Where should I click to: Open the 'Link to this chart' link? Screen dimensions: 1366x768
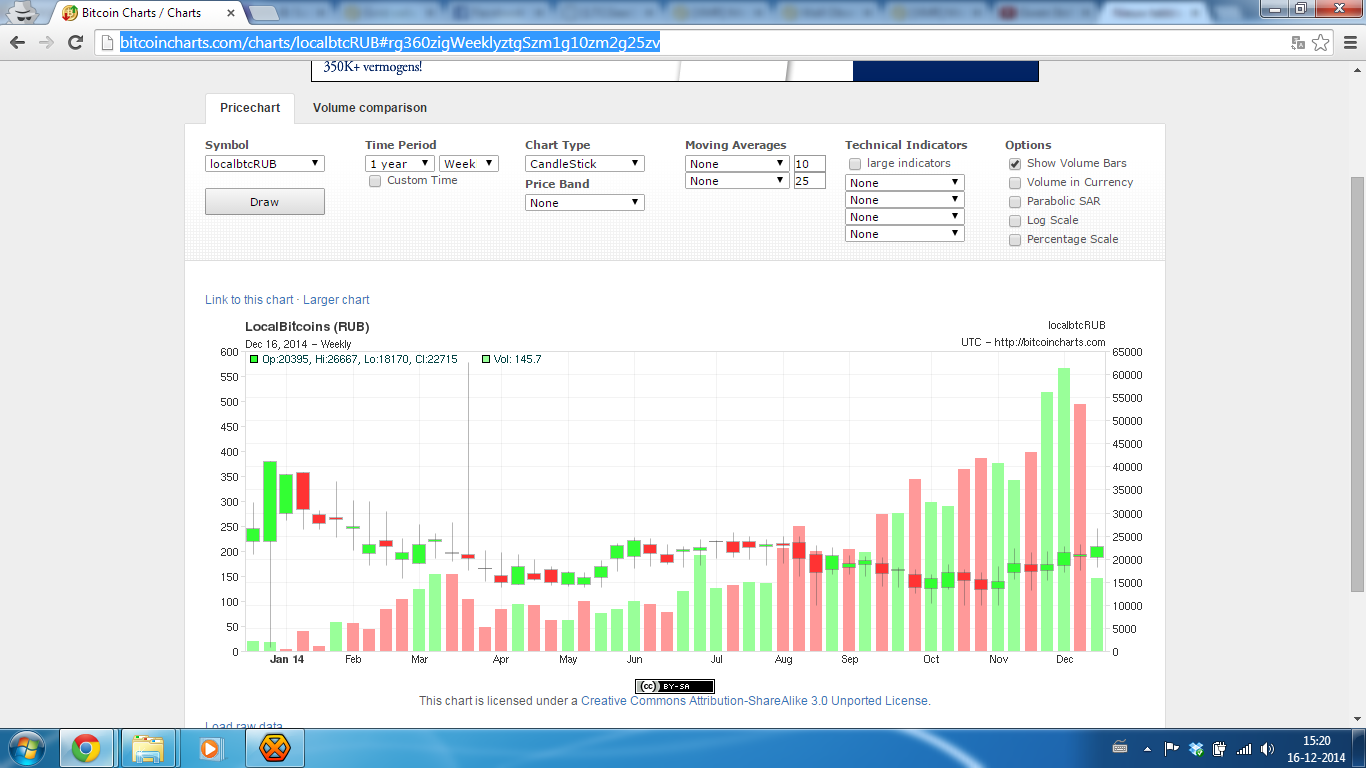point(250,300)
